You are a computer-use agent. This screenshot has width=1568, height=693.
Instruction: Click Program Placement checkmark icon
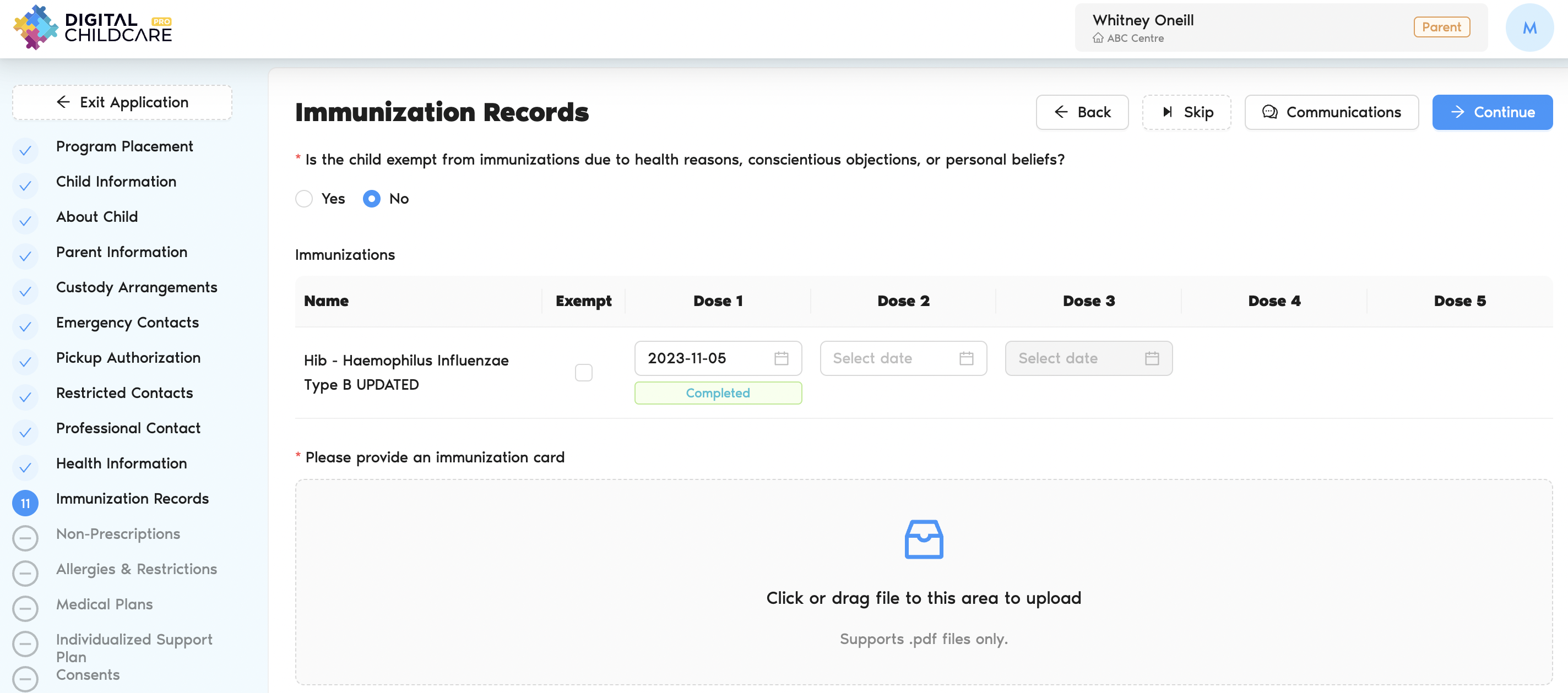click(25, 150)
